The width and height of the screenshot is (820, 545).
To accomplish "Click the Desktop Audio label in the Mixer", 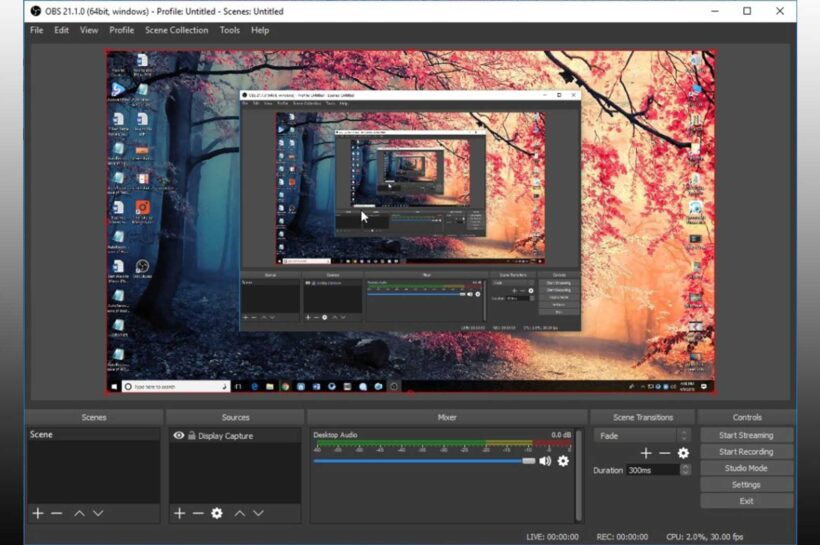I will tap(335, 435).
